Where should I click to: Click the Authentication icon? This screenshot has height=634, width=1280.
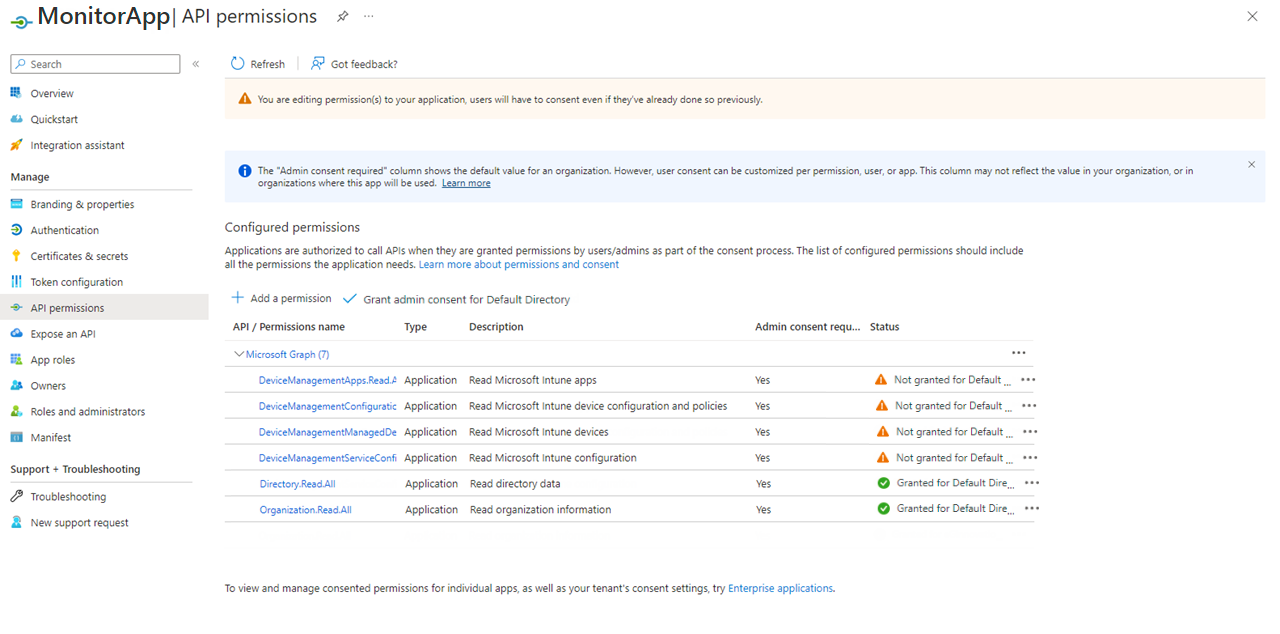16,230
